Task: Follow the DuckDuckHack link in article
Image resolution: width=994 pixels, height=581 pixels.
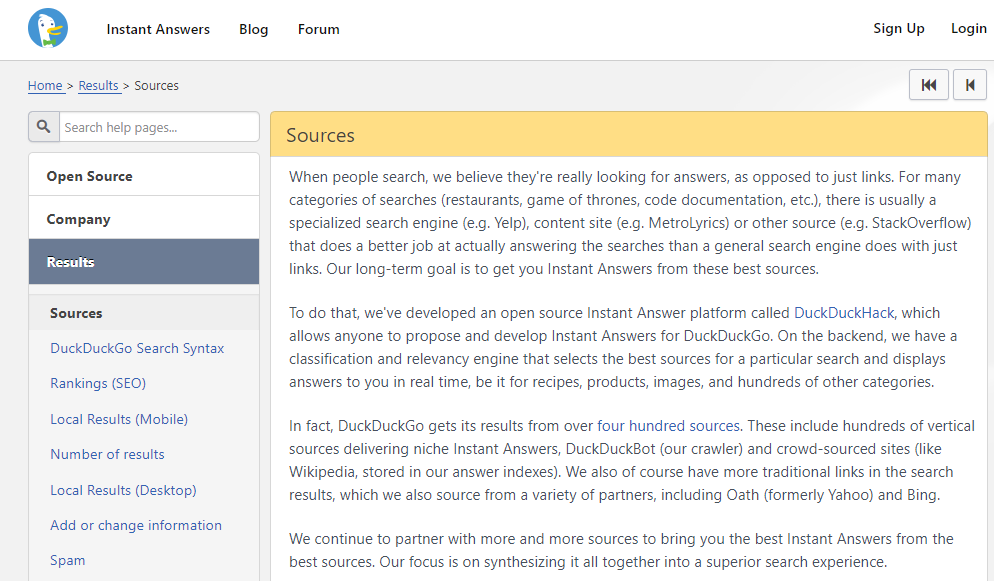Action: point(844,313)
